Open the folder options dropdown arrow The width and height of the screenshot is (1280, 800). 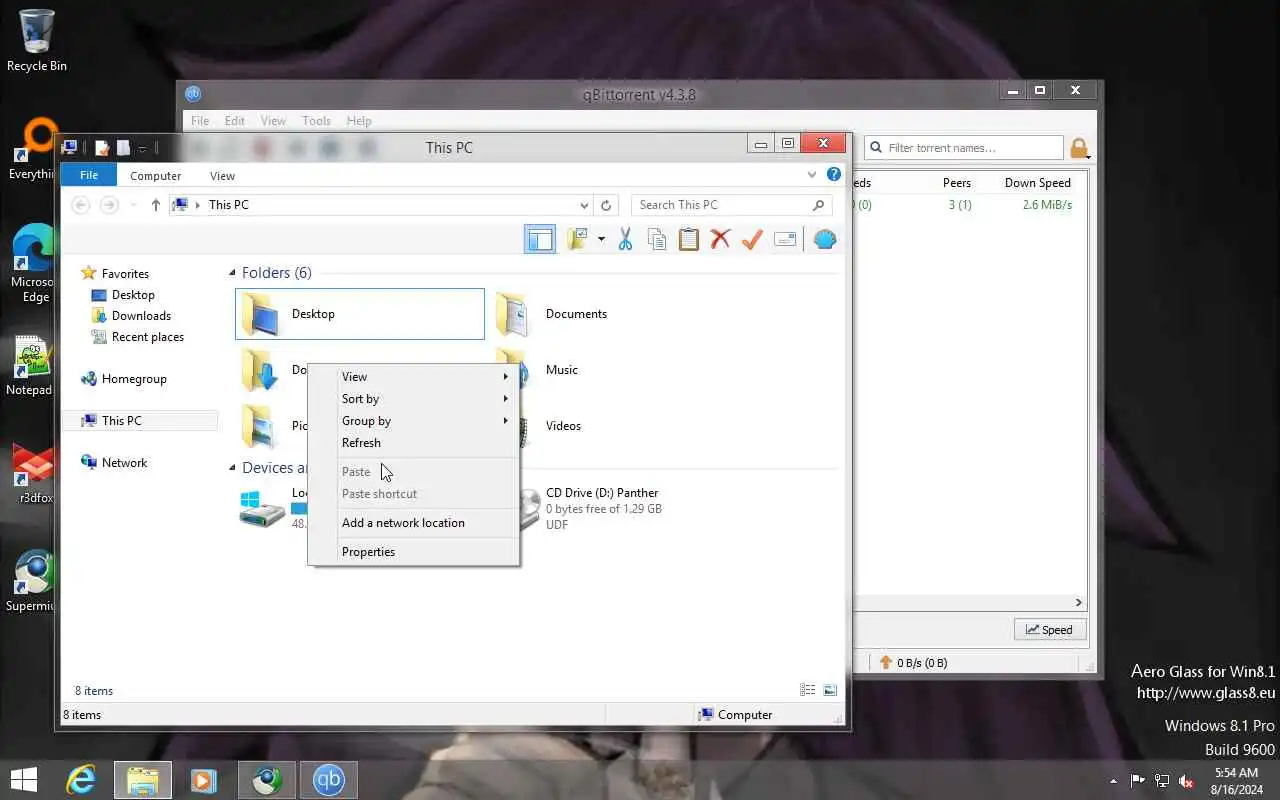pos(601,239)
